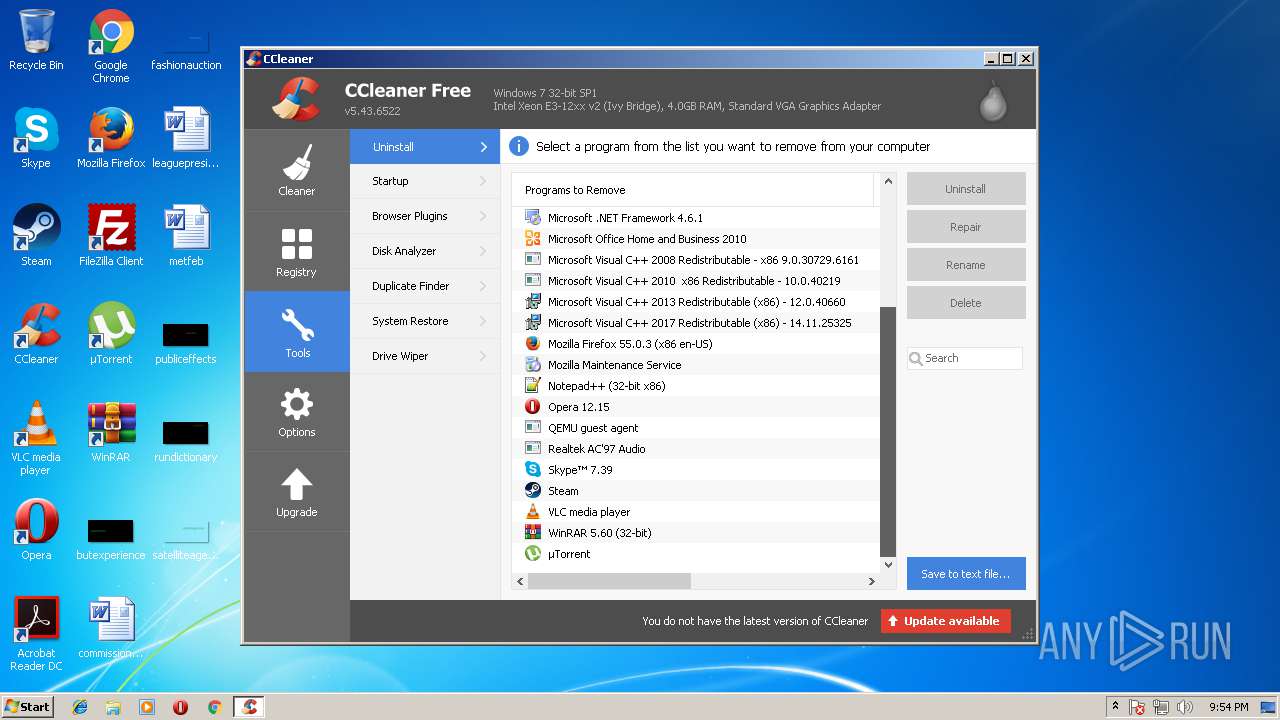Click the Repair button
Image resolution: width=1280 pixels, height=720 pixels.
point(966,227)
